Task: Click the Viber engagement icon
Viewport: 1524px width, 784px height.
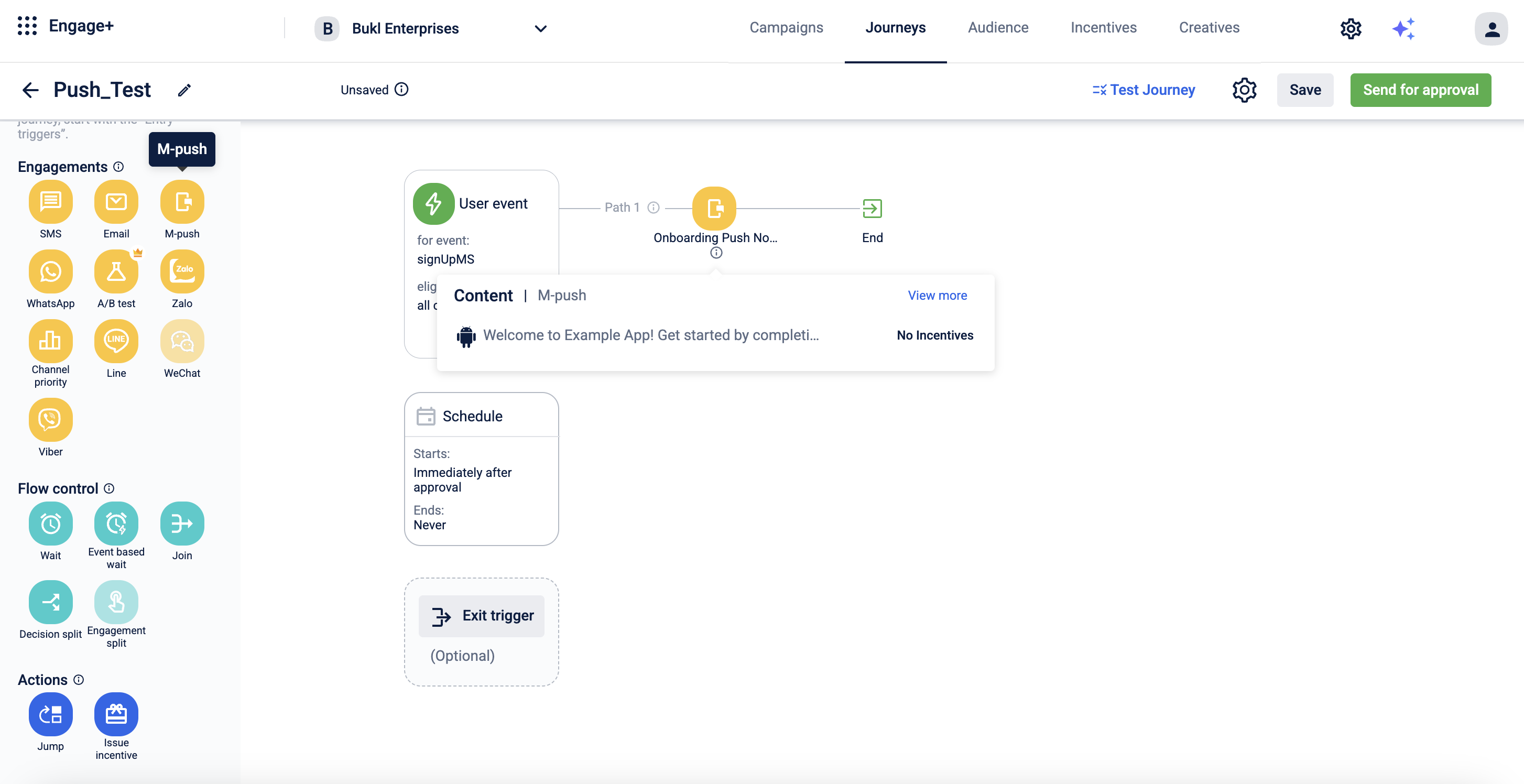Action: point(50,420)
